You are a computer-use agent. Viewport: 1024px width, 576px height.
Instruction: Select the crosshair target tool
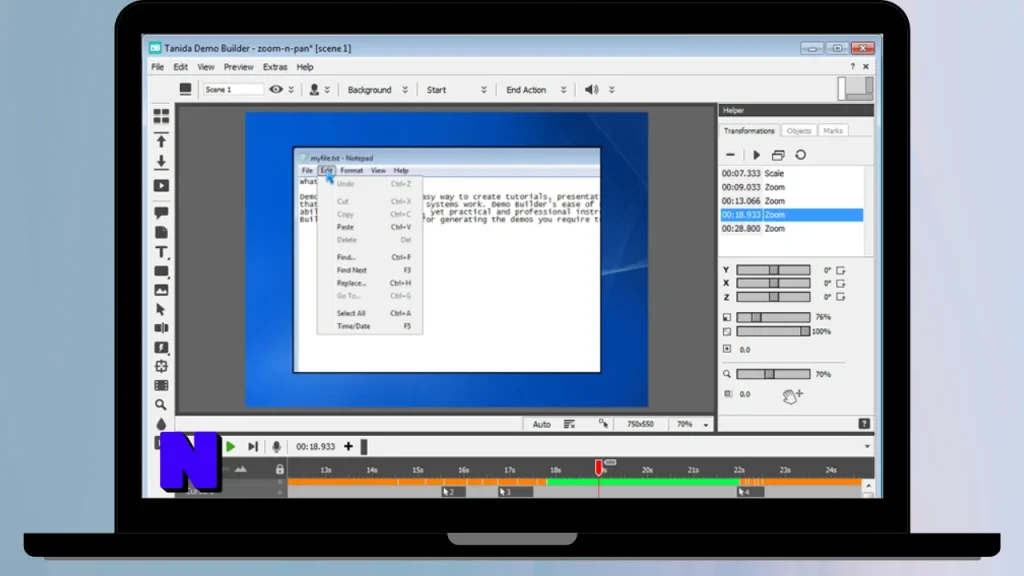click(161, 366)
